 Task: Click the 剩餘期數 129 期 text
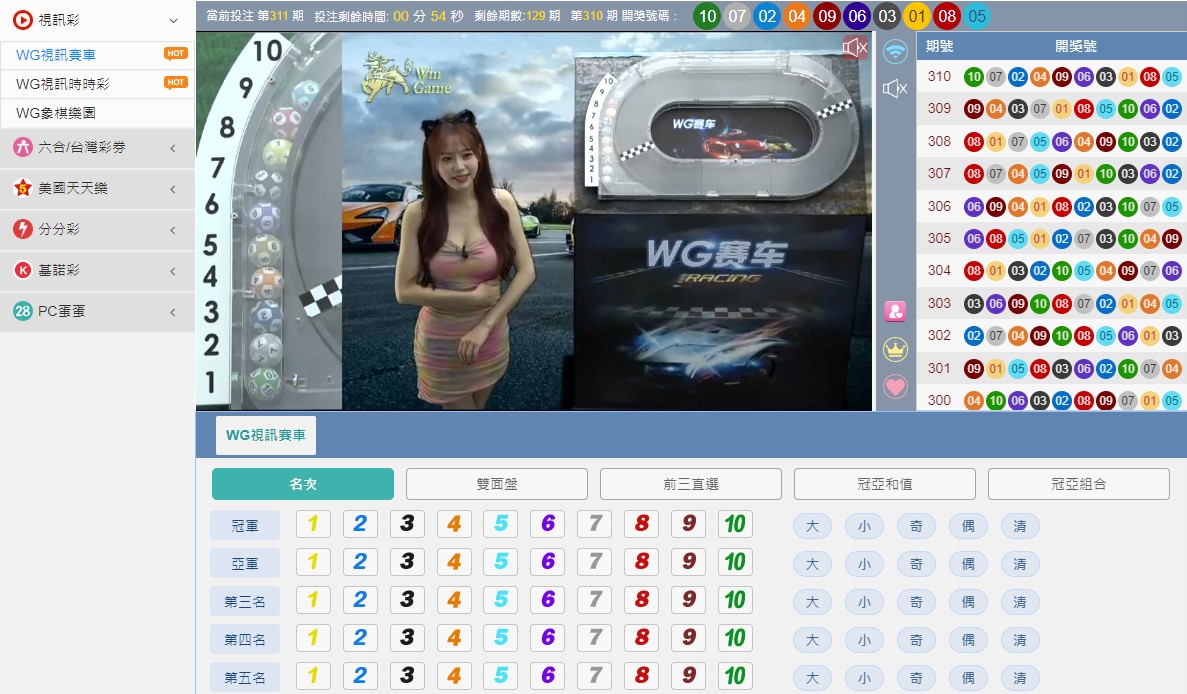tap(517, 16)
